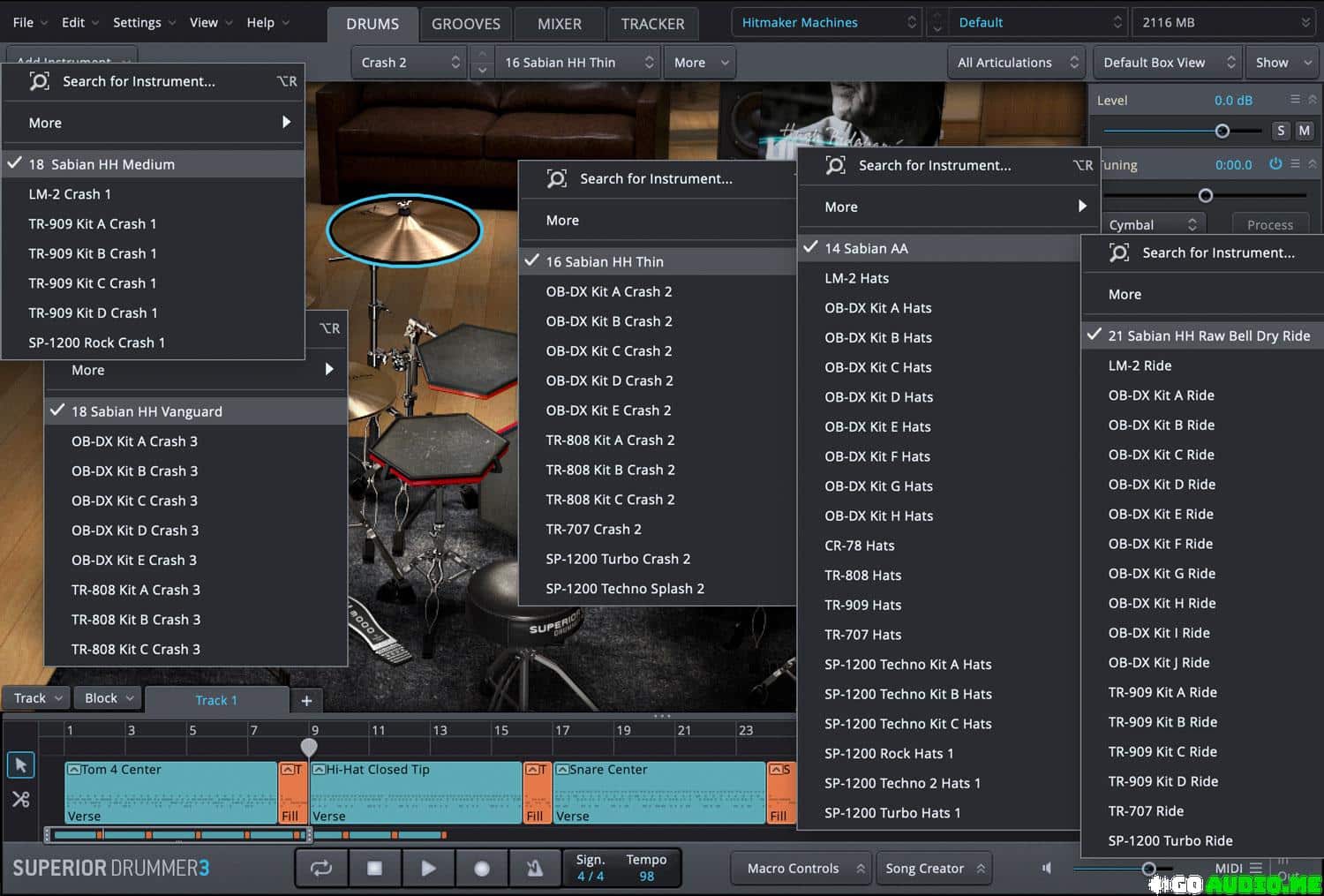Pick SP-1200 Turbo Ride entry
The height and width of the screenshot is (896, 1324).
[1202, 840]
